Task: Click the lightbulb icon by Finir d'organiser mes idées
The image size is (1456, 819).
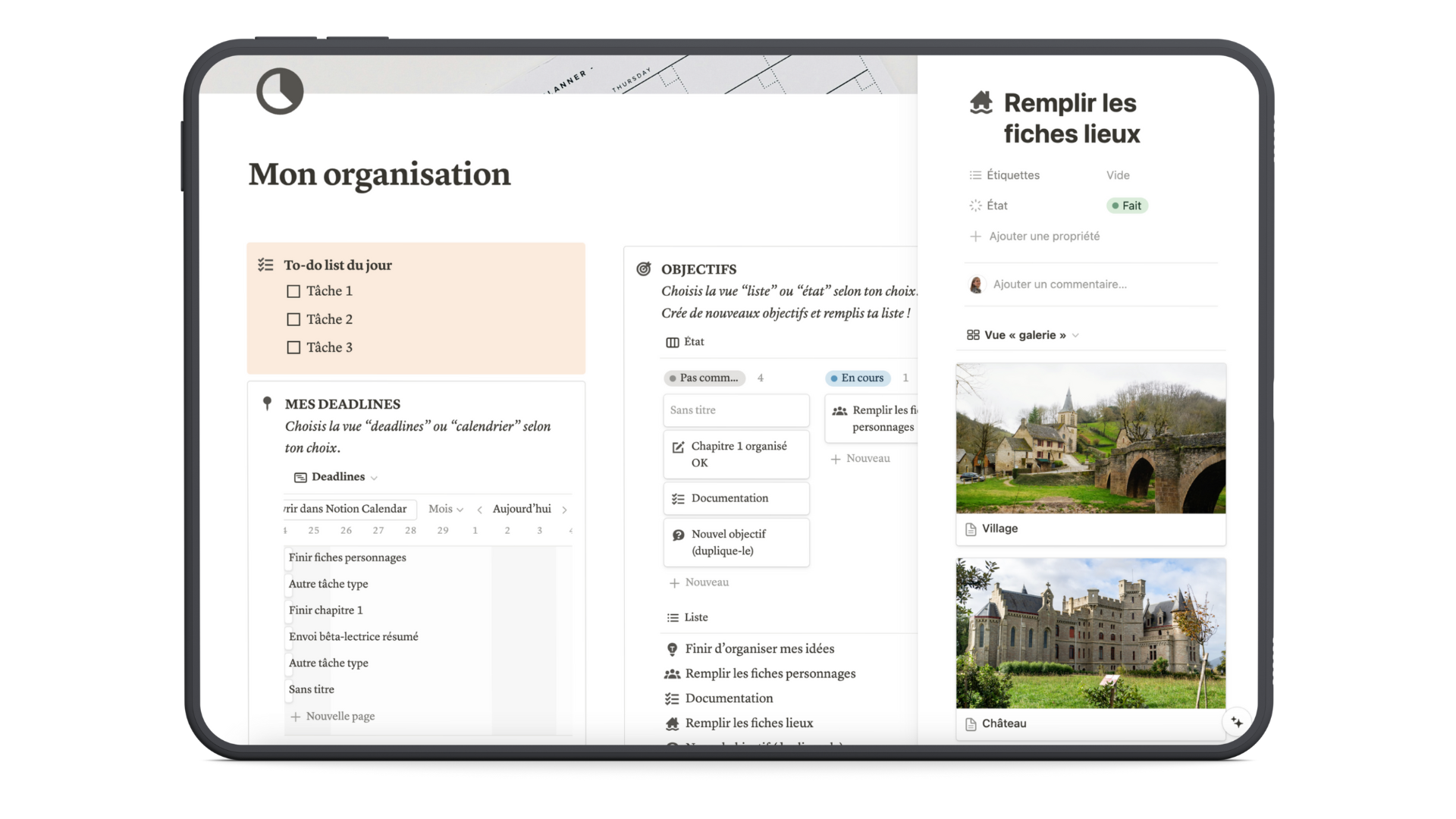Action: tap(672, 649)
